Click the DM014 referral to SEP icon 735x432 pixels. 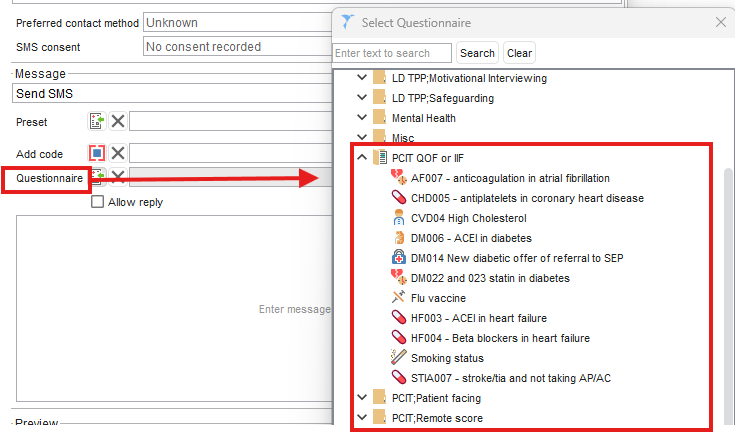click(399, 258)
